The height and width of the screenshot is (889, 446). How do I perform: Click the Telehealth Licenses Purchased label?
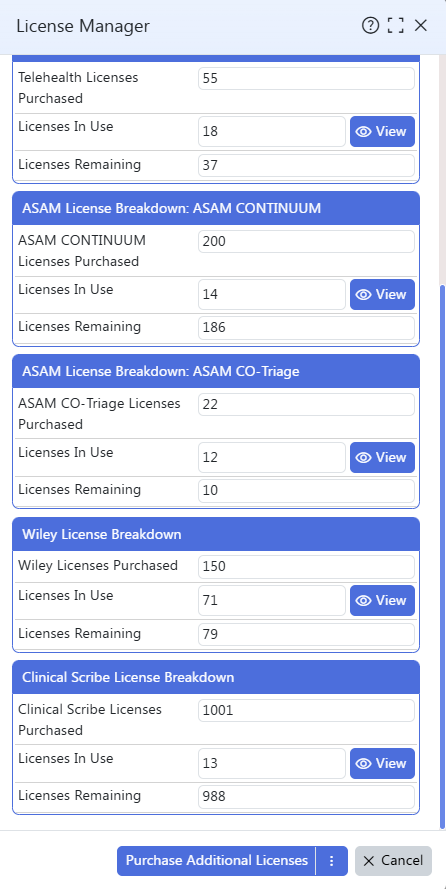(78, 88)
